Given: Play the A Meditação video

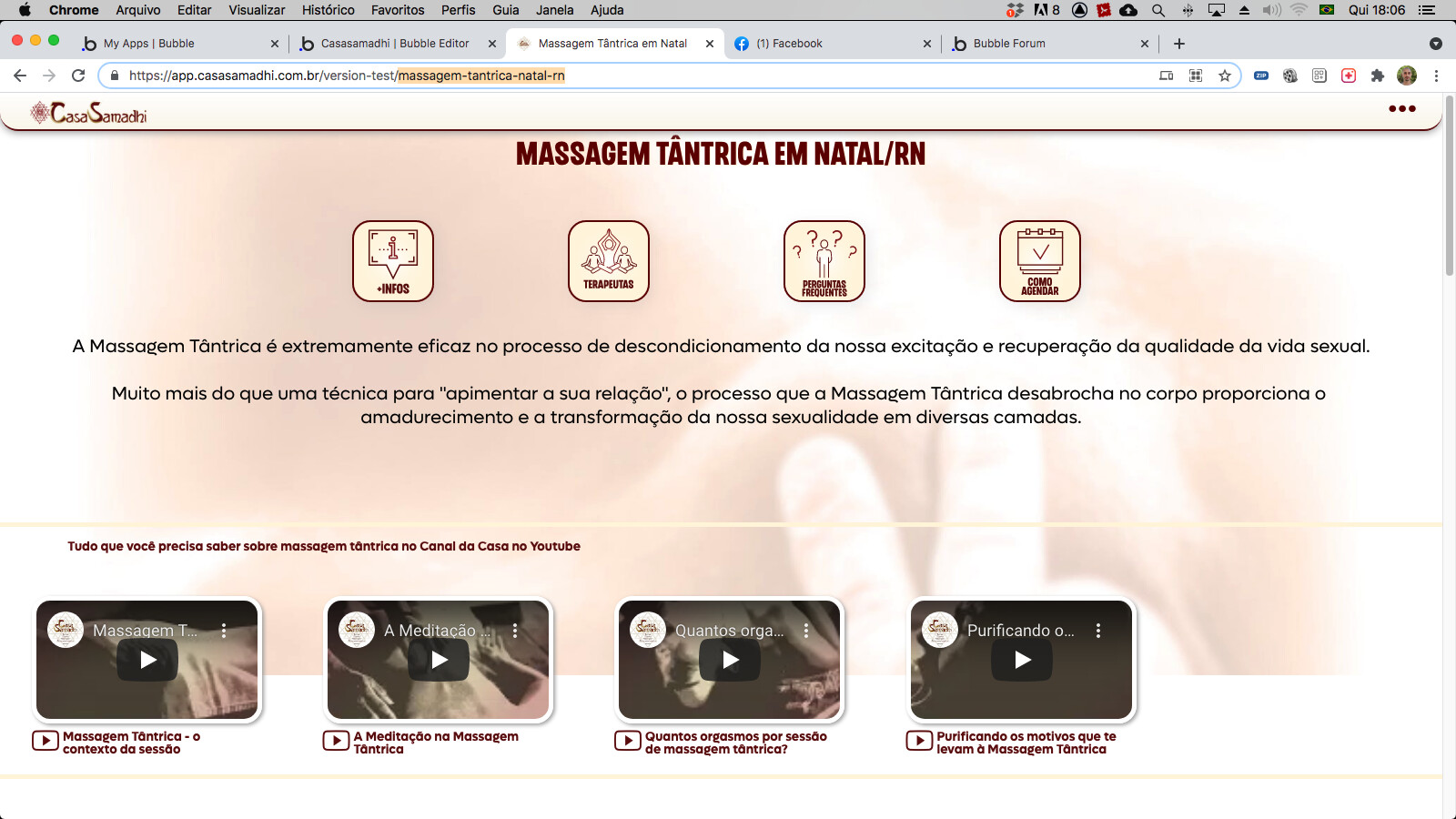Looking at the screenshot, I should [439, 660].
